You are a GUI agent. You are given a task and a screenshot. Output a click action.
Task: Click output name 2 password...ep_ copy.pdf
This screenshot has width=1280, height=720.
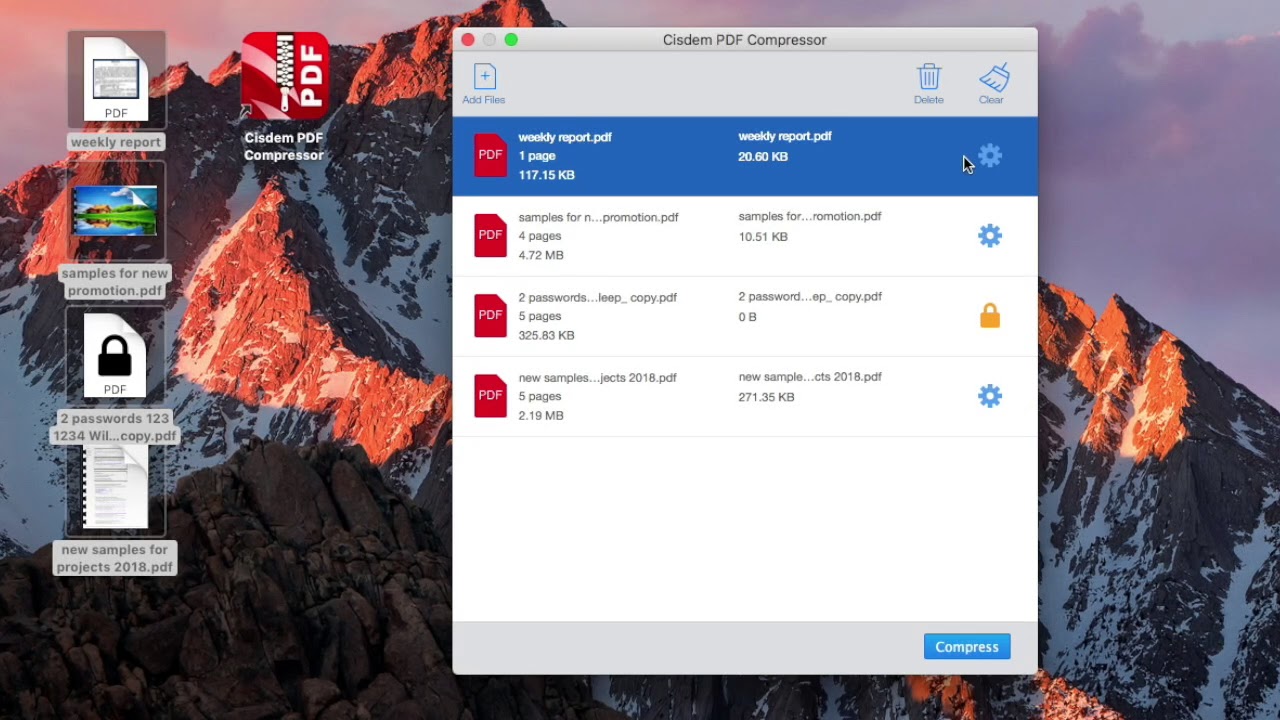pos(810,296)
